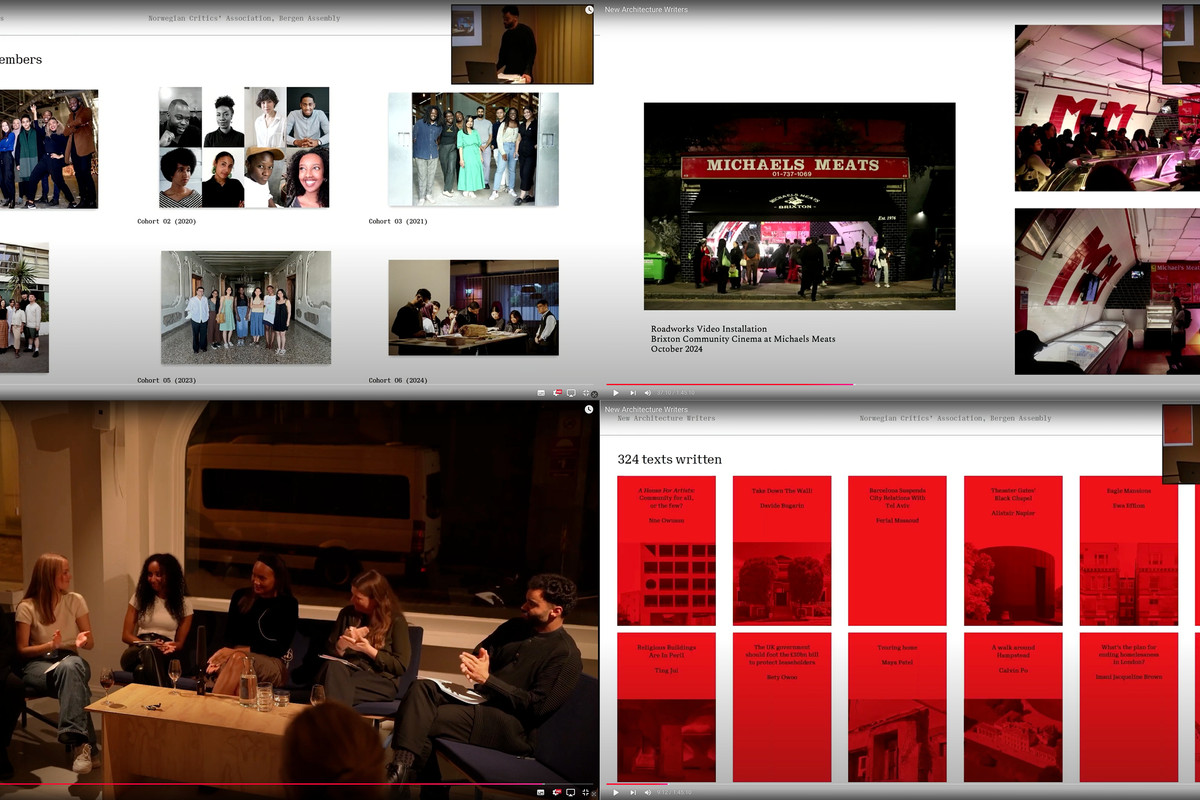This screenshot has width=1200, height=800.
Task: Open New Architecture Writers title above Michaels Meats
Action: (646, 9)
